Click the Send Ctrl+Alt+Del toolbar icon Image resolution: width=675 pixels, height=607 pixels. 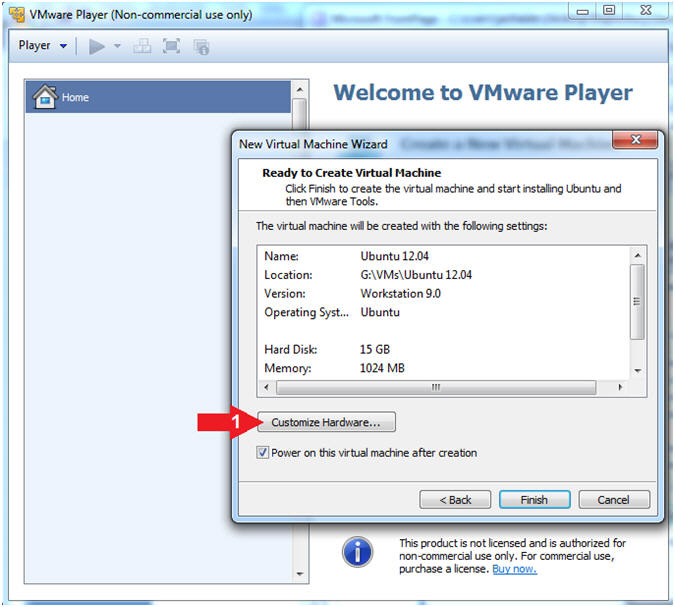click(x=142, y=46)
